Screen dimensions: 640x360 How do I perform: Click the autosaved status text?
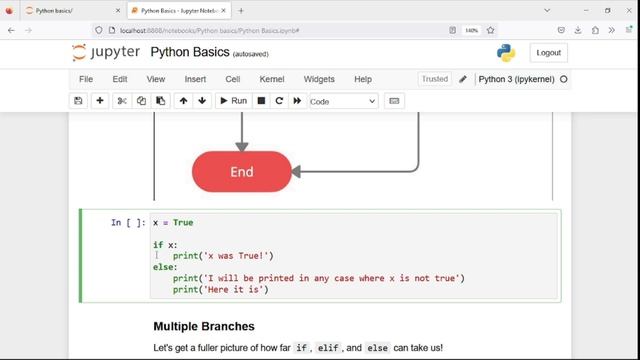[x=251, y=54]
